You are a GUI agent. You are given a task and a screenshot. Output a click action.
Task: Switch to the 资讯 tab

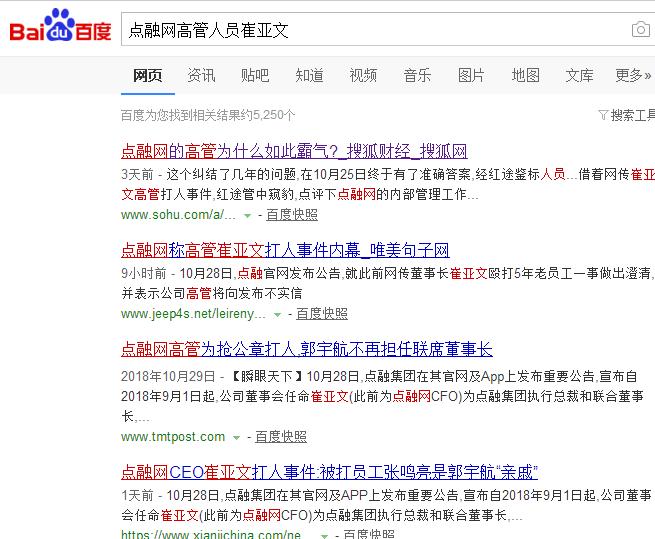coord(201,76)
